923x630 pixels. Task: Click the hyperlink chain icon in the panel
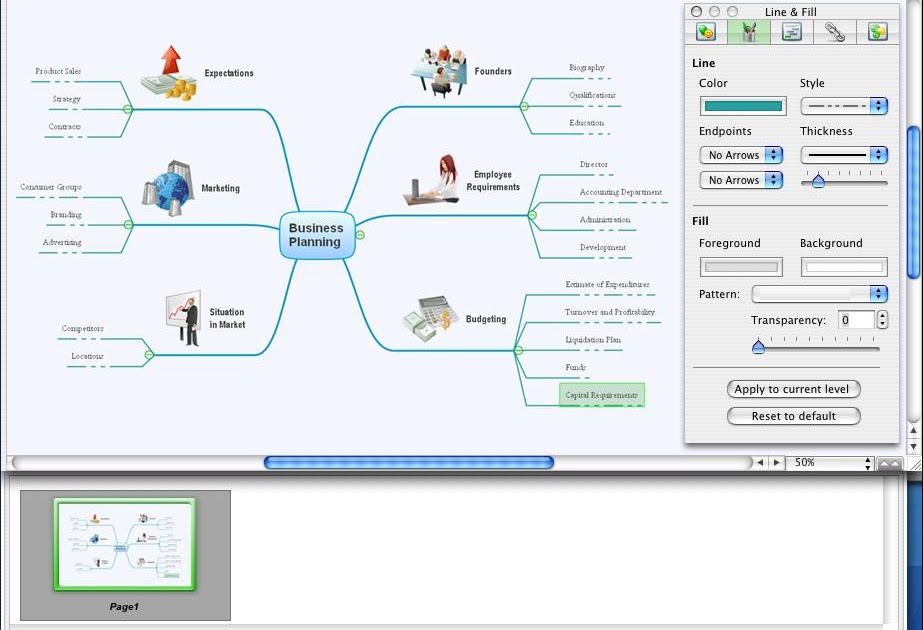tap(833, 33)
